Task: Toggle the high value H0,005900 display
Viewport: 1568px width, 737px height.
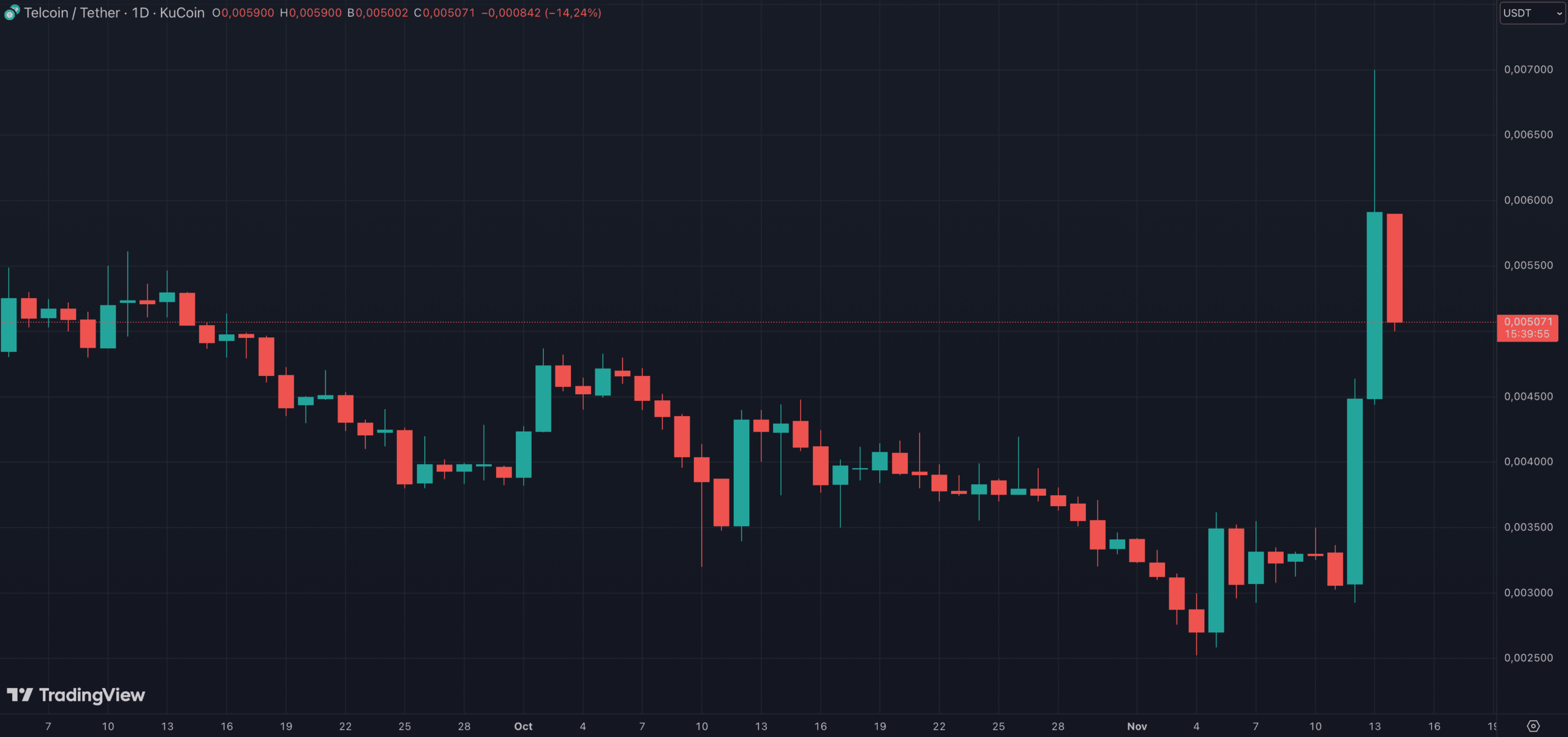Action: [311, 13]
